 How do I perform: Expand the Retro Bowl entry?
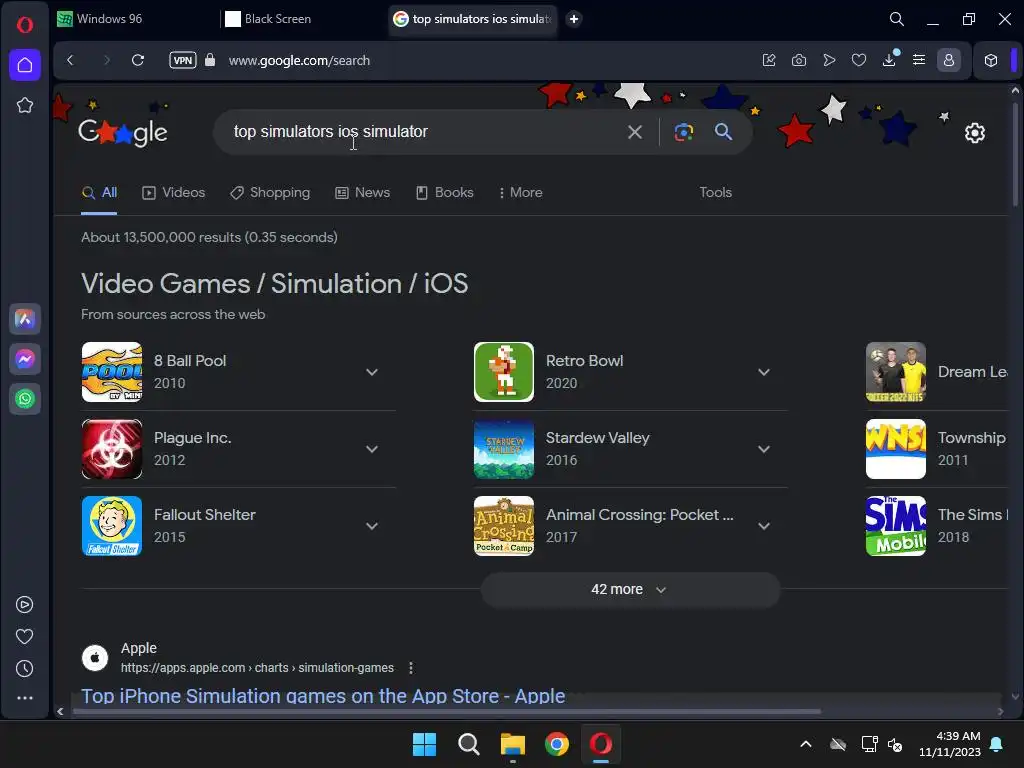click(763, 372)
